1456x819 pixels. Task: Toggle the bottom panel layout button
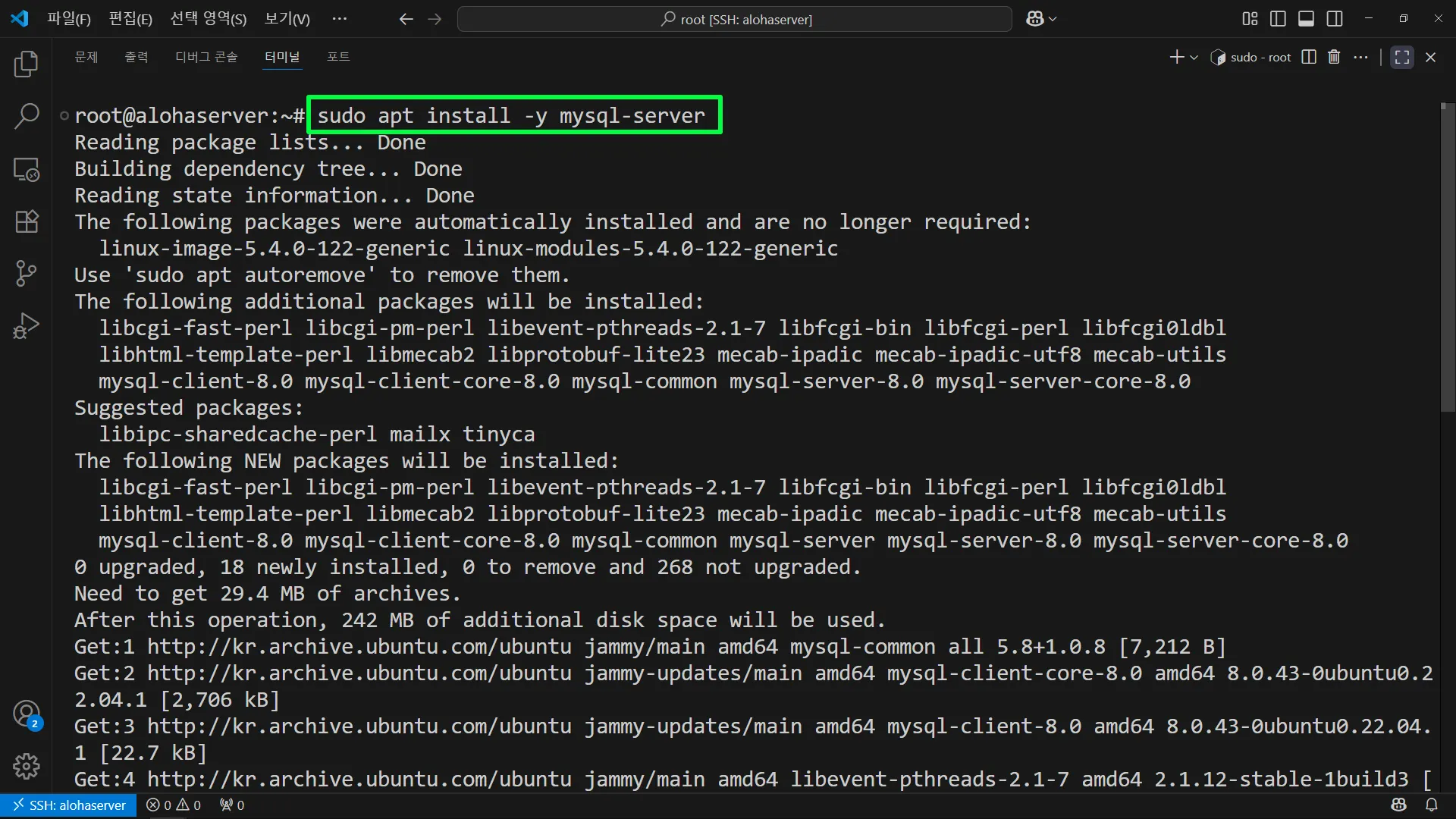(1306, 19)
